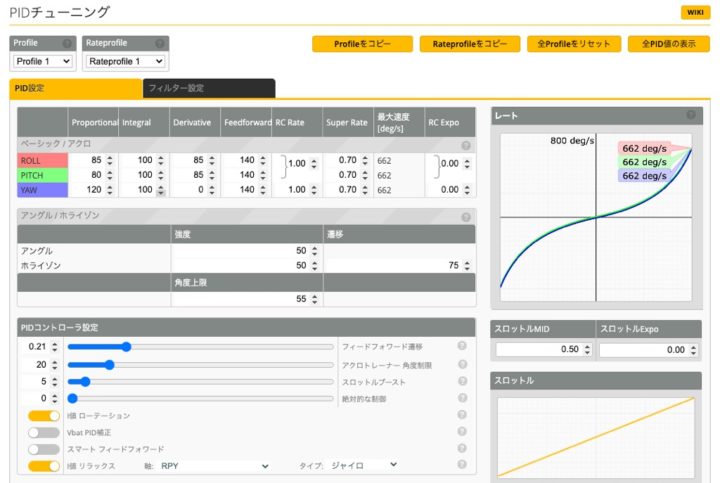Show help for フィードフォワード遷移 setting
The image size is (720, 483).
[462, 346]
